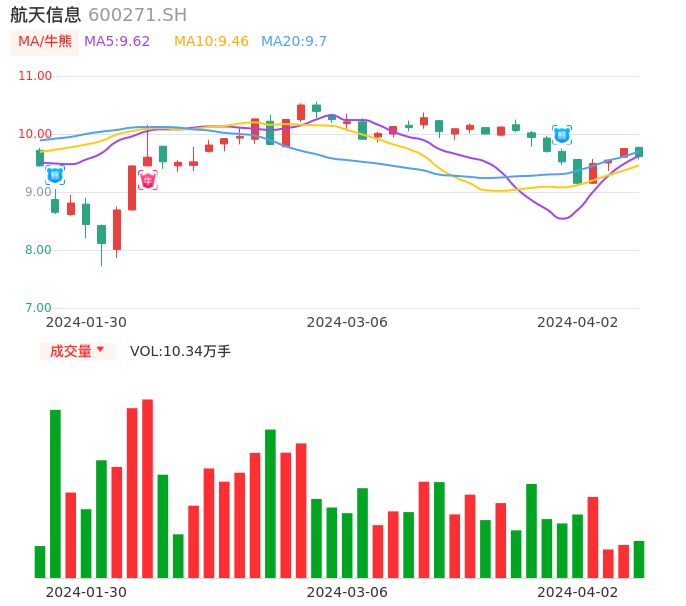Click the 2024-03-06 date on price axis

click(x=347, y=322)
